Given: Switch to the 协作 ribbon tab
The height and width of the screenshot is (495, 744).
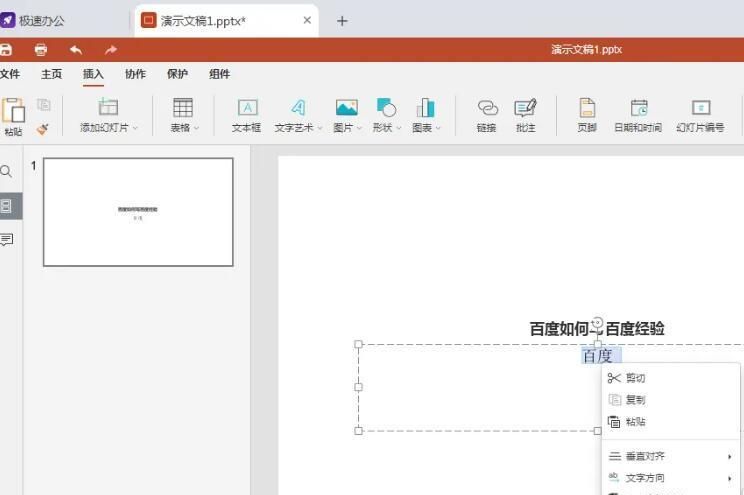Looking at the screenshot, I should coord(135,74).
